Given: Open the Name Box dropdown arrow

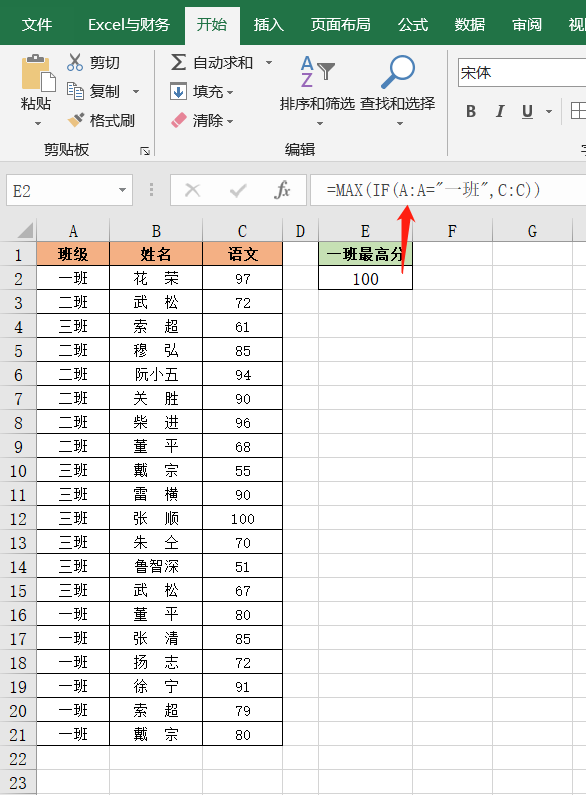Looking at the screenshot, I should [x=122, y=190].
